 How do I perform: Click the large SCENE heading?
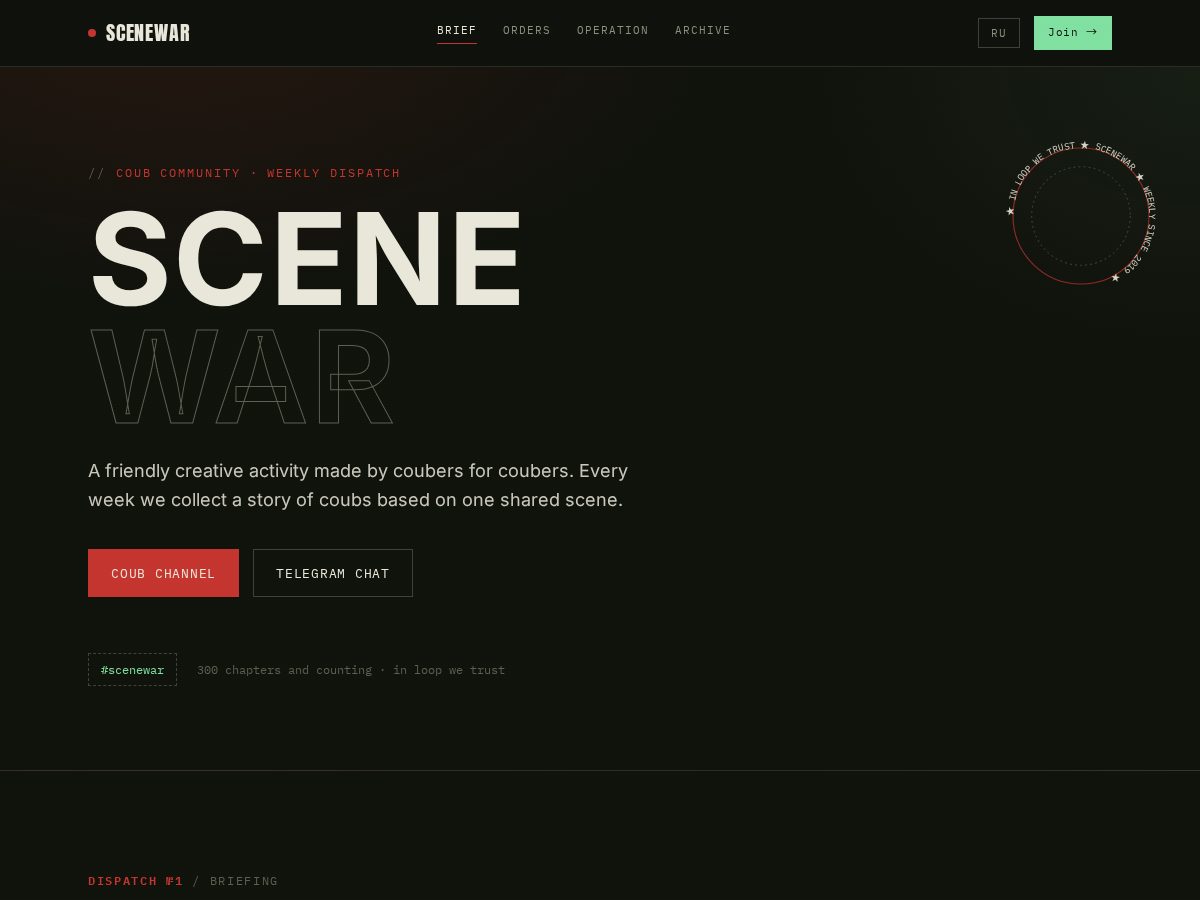306,259
